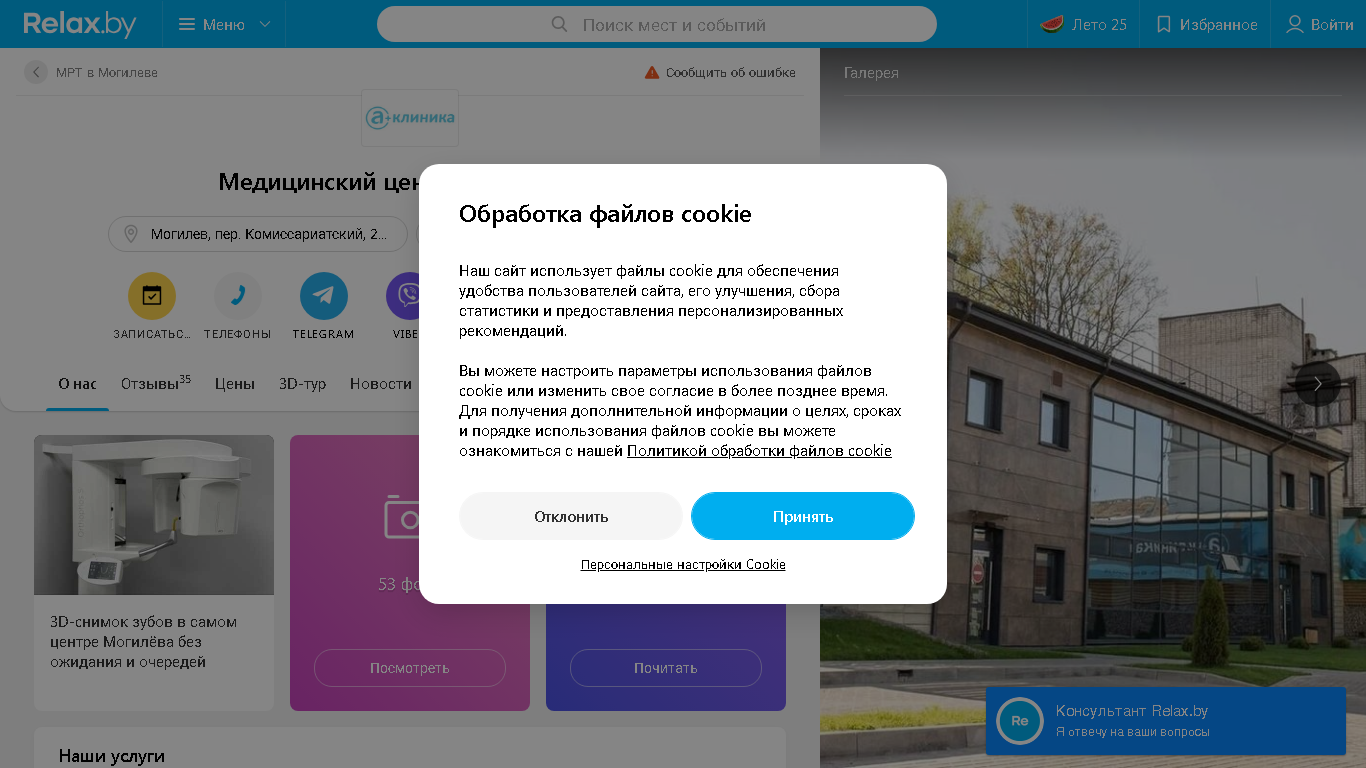Click the address Могилев, пер. Комиссариатский
Viewport: 1366px width, 768px height.
click(x=258, y=234)
